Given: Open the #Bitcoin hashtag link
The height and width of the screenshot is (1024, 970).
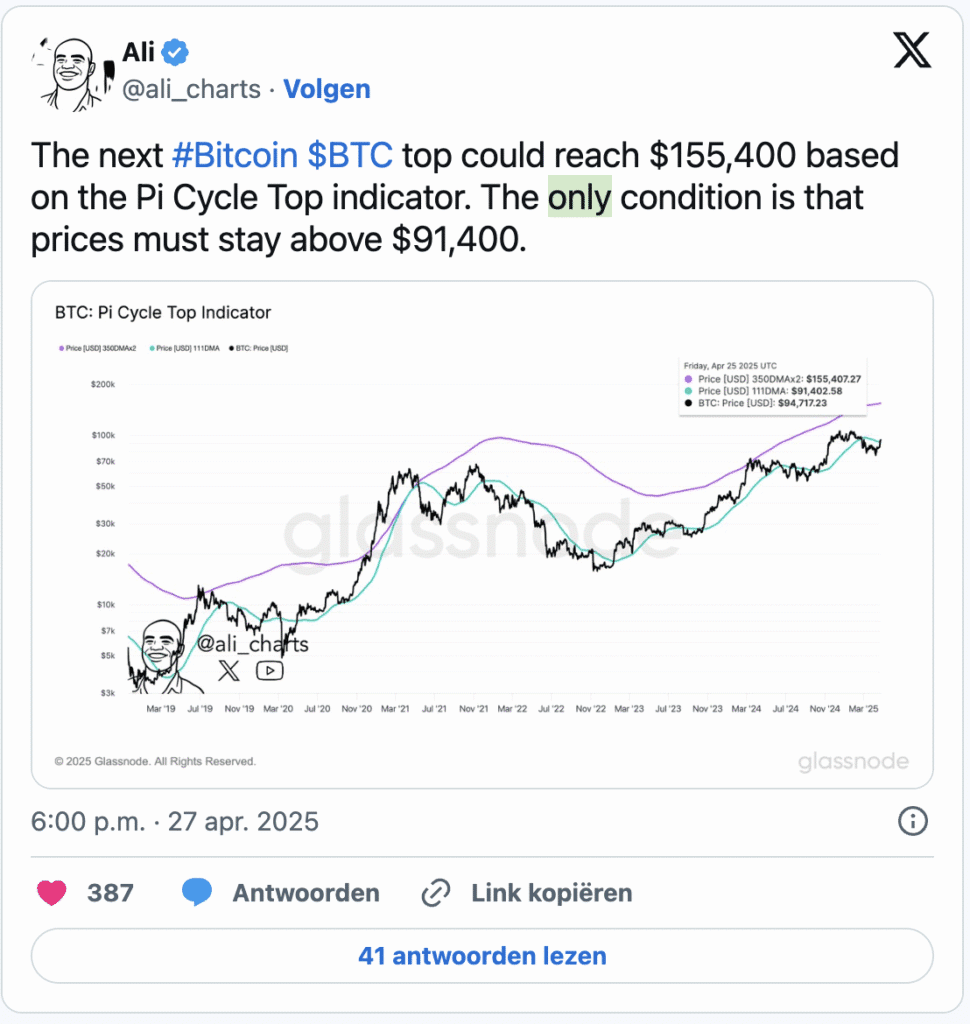Looking at the screenshot, I should click(235, 155).
